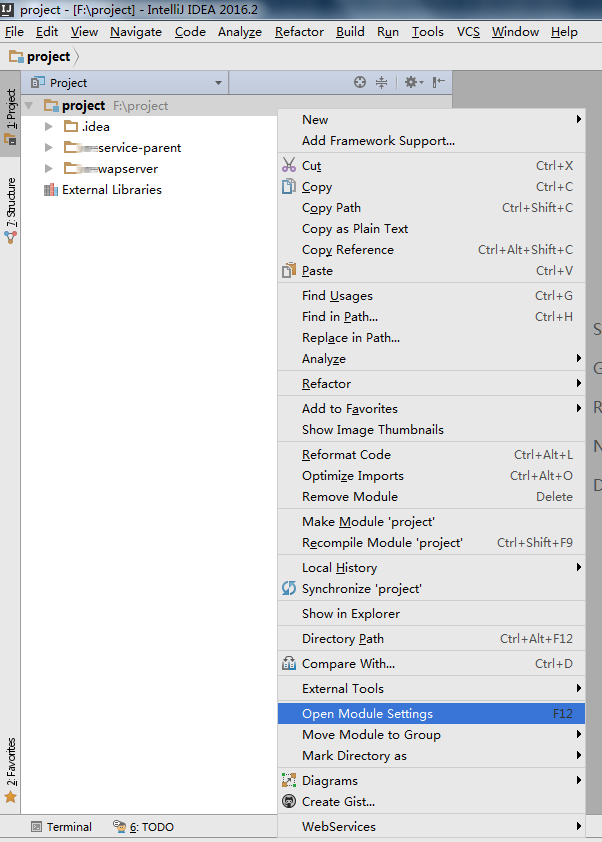Viewport: 602px width, 842px height.
Task: Click the .idea folder icon
Action: (71, 126)
